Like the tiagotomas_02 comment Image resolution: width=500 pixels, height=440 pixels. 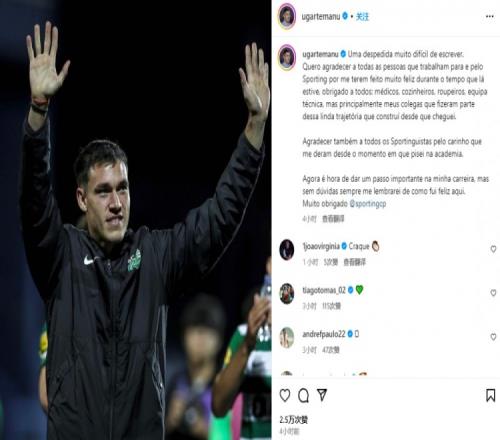point(493,293)
